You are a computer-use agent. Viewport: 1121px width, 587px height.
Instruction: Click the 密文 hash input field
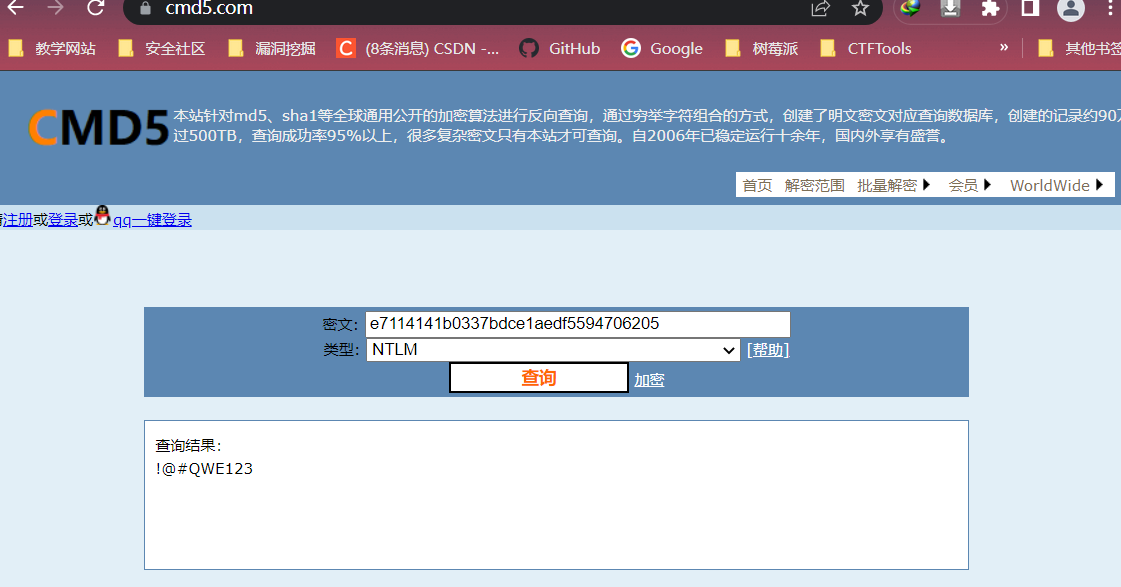578,324
